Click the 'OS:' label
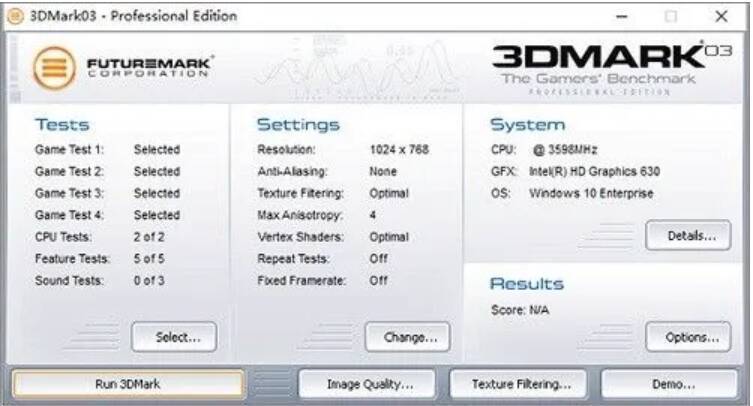 (x=500, y=193)
